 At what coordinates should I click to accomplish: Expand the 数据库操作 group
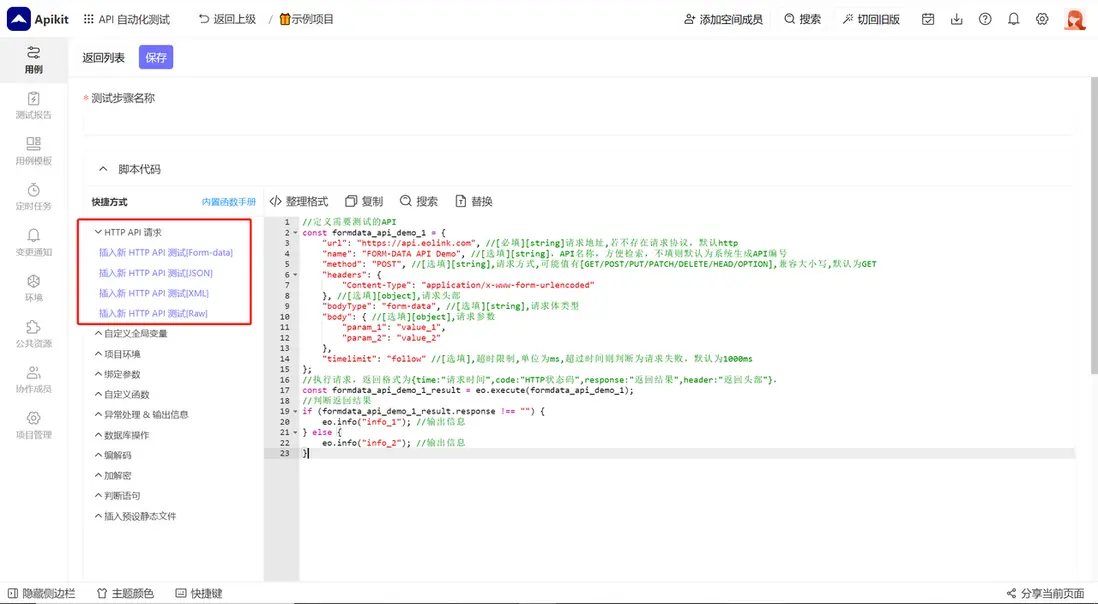click(x=122, y=435)
